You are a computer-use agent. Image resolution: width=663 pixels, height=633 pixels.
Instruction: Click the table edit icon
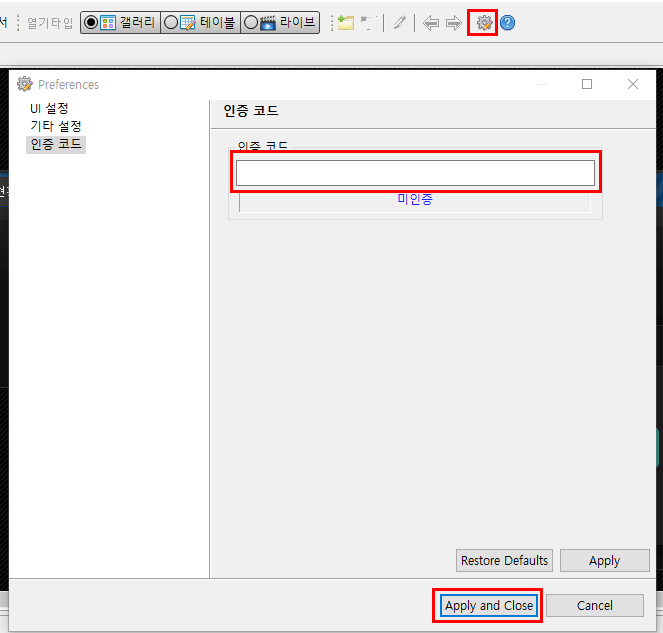tap(188, 22)
